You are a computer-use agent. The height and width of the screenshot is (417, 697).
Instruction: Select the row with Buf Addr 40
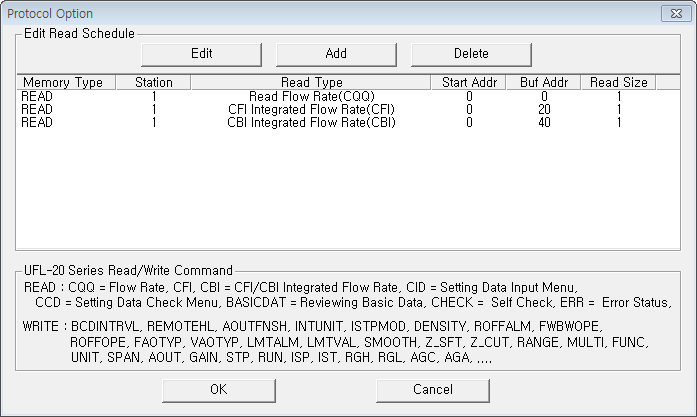pyautogui.click(x=348, y=122)
